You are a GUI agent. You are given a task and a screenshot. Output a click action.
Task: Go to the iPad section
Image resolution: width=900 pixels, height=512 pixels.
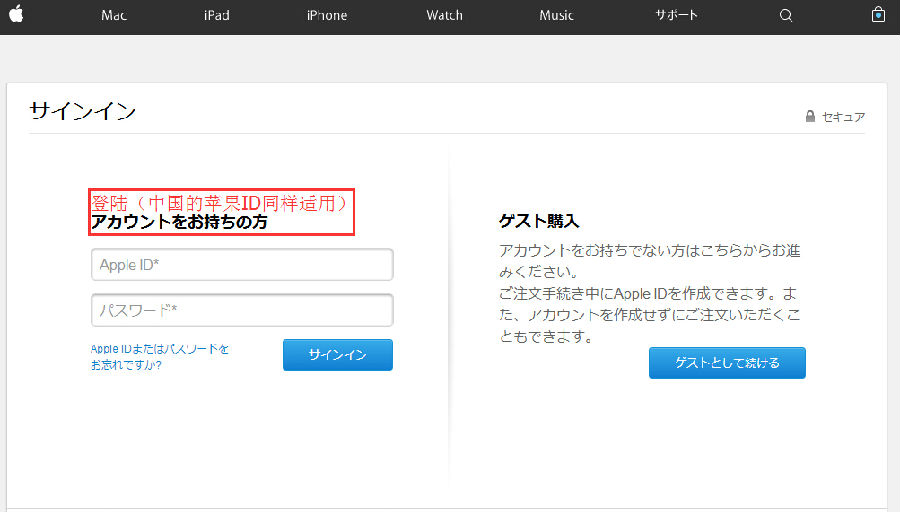[x=218, y=15]
